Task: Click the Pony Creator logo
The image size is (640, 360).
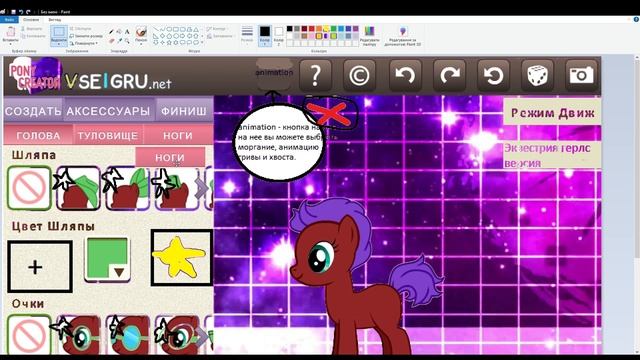Action: click(35, 76)
